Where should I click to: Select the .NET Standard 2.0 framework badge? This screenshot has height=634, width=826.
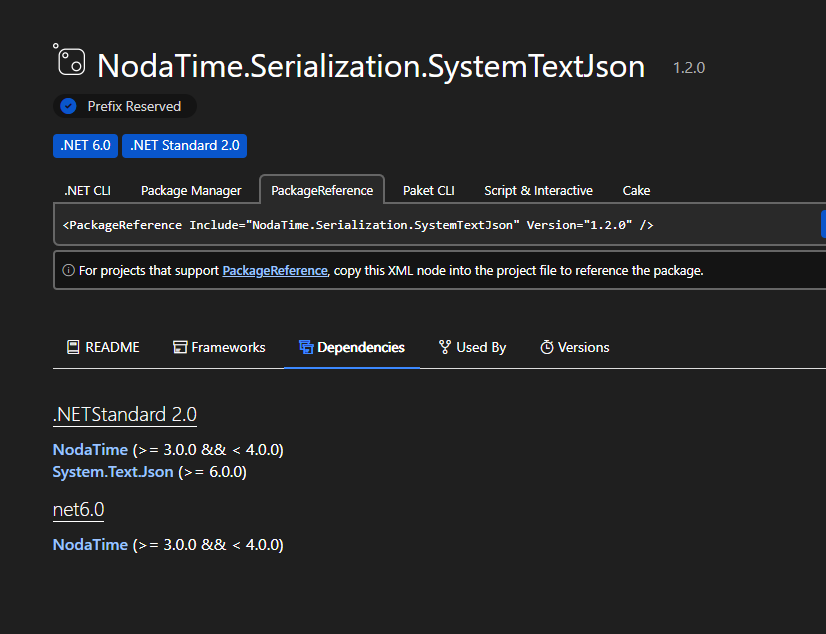click(184, 145)
